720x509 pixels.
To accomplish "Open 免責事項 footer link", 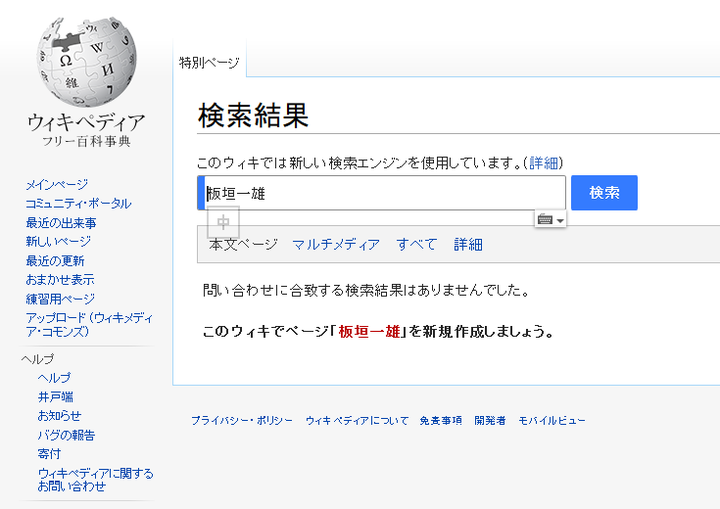I will (x=441, y=420).
